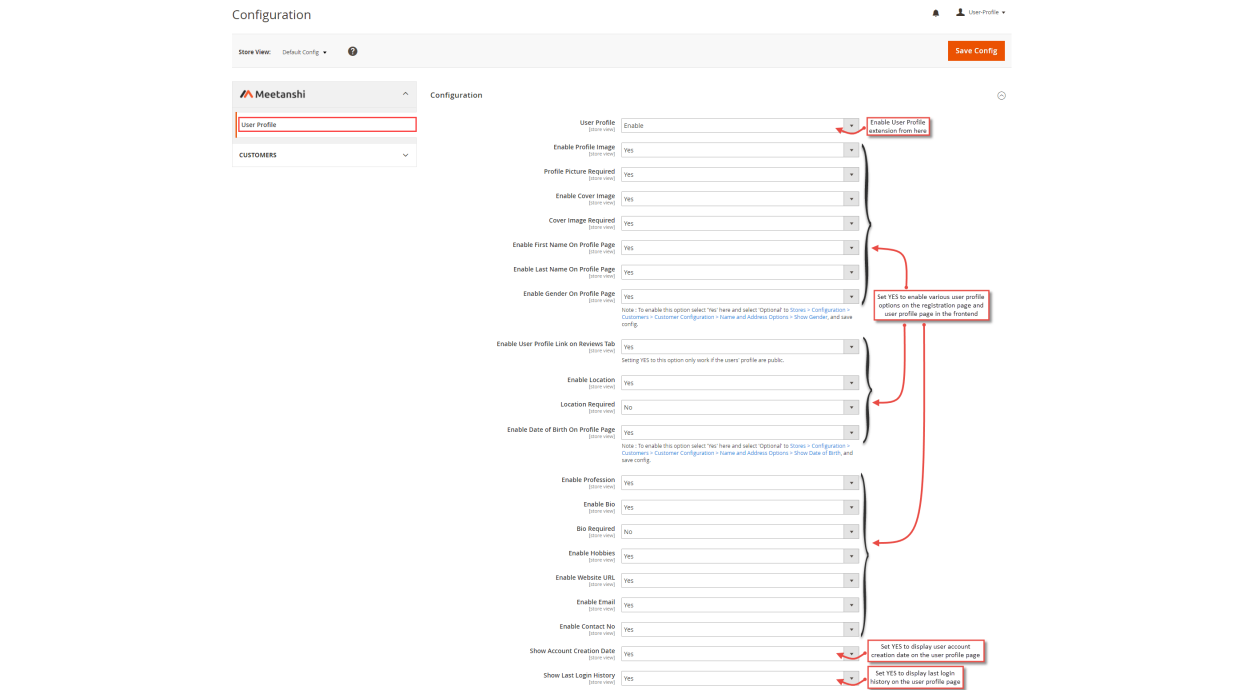Open the Enable Bio dropdown
The image size is (1239, 690).
pos(740,507)
